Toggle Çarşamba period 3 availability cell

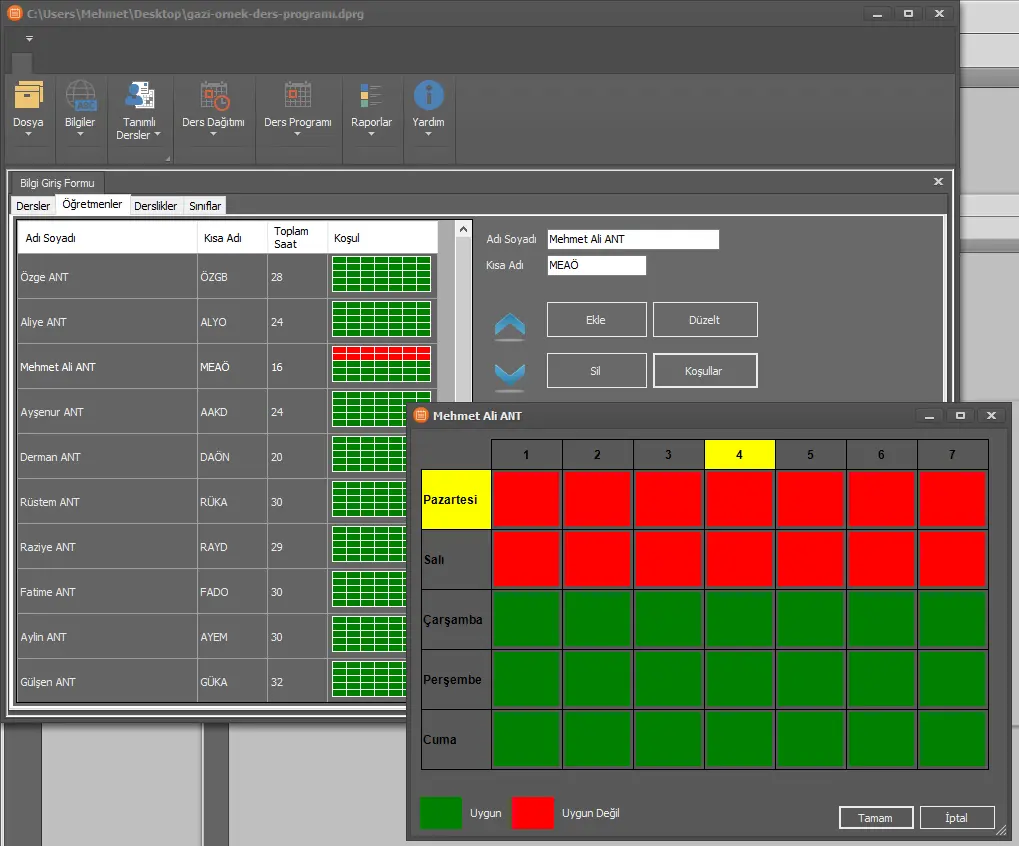point(668,619)
